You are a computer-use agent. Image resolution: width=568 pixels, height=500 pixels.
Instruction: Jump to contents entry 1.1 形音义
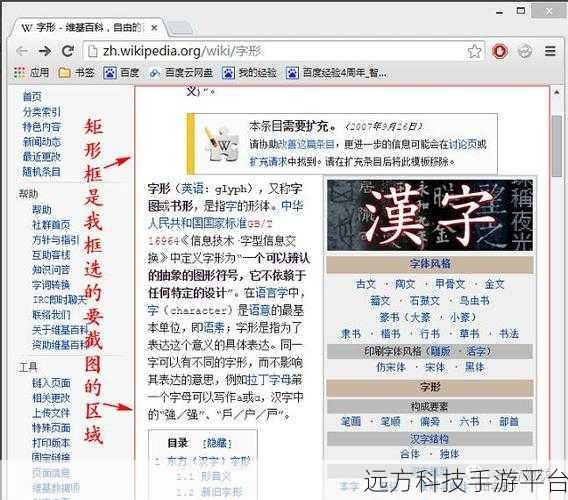click(204, 477)
